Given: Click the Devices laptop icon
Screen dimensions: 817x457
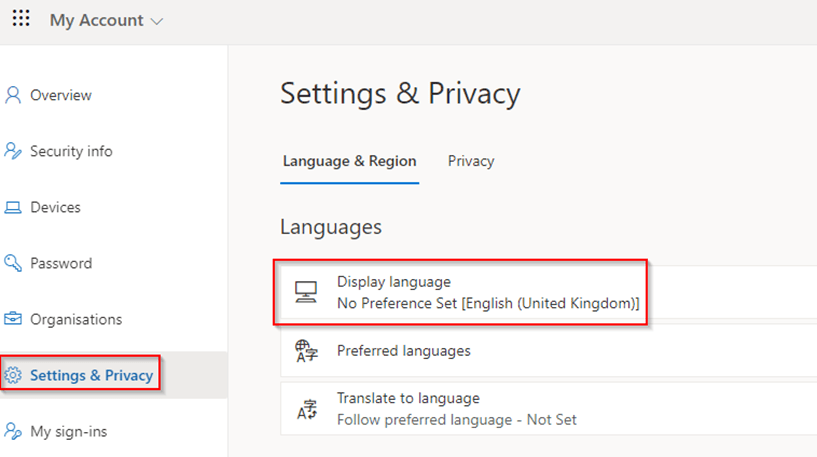Looking at the screenshot, I should tap(13, 208).
